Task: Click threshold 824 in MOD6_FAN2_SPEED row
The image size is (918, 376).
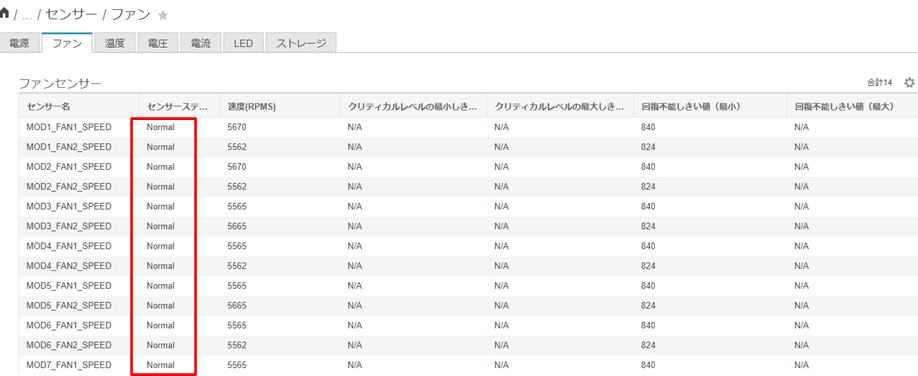Action: [648, 345]
